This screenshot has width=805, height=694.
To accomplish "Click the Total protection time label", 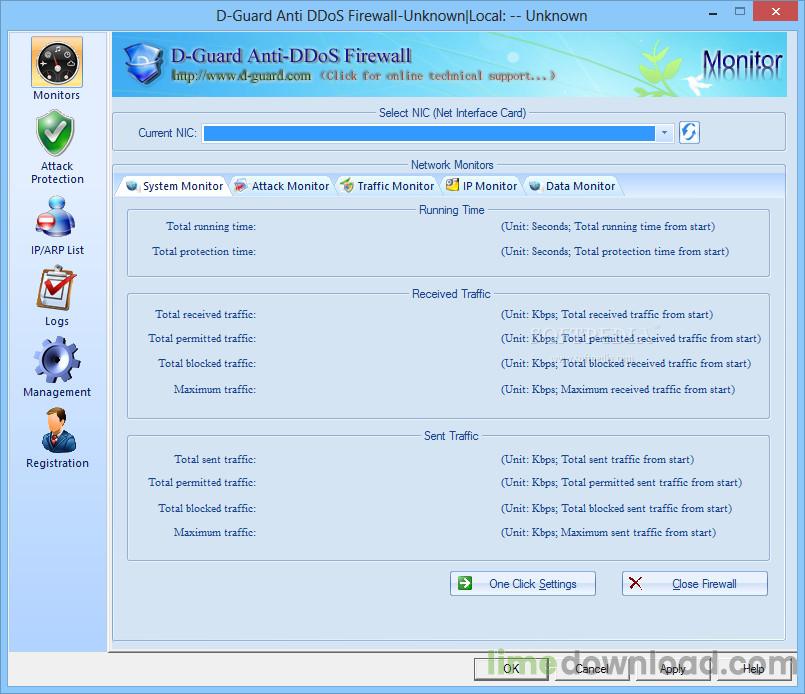I will point(203,252).
